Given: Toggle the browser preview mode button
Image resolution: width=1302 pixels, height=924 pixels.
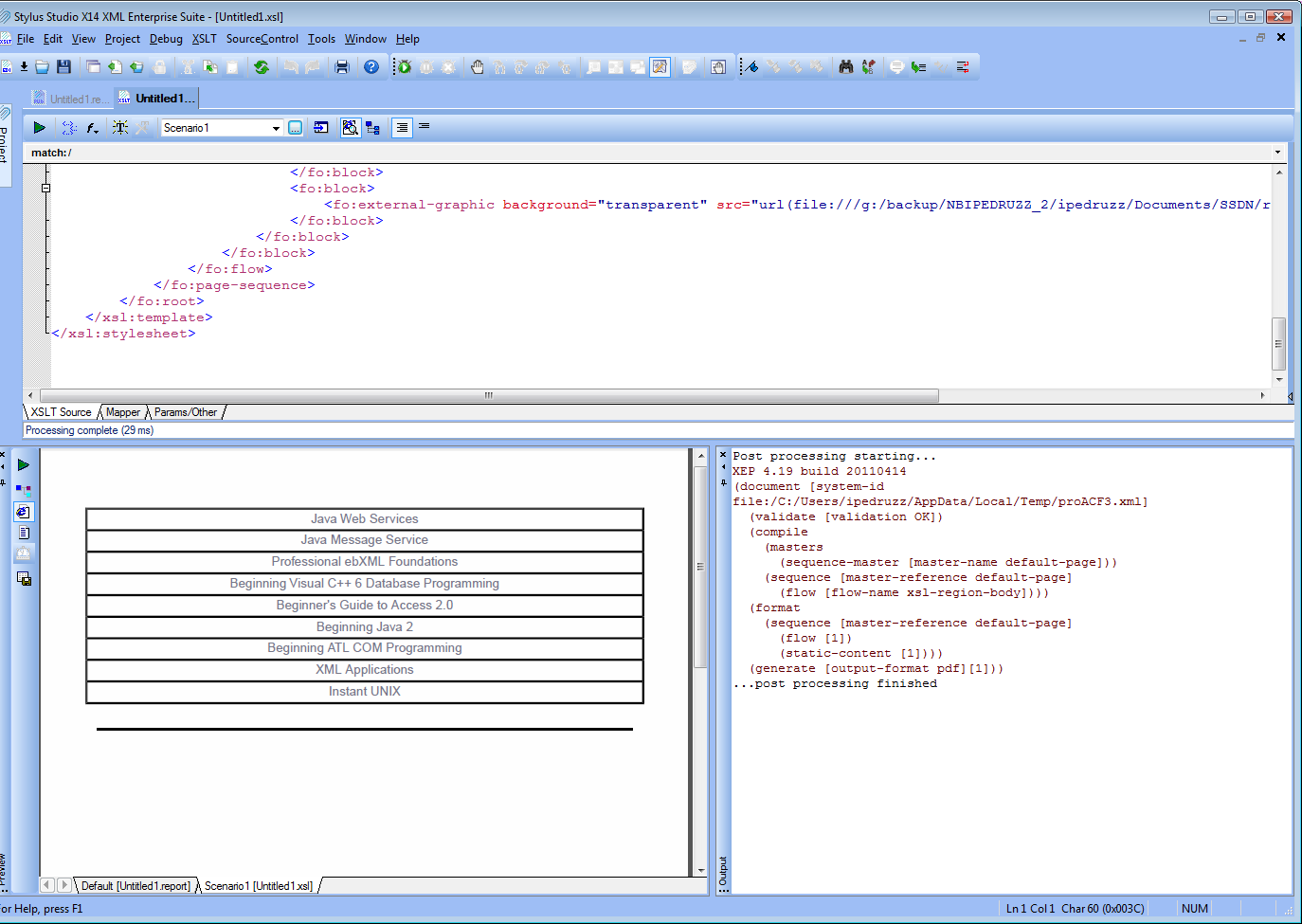Looking at the screenshot, I should (24, 512).
